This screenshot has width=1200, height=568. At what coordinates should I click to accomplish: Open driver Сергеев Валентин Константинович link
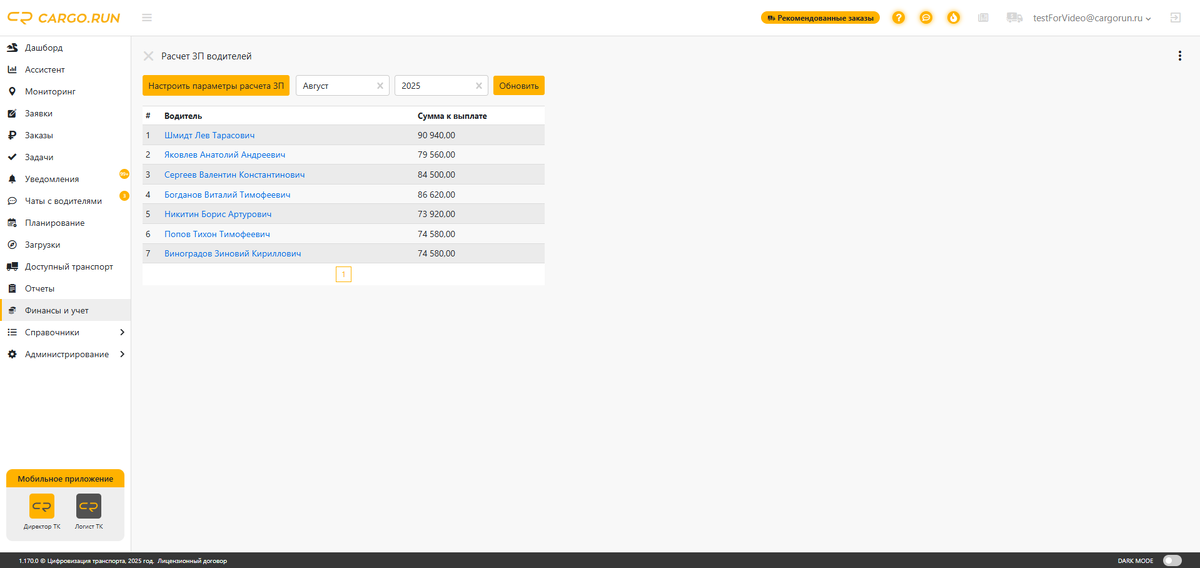click(x=235, y=174)
